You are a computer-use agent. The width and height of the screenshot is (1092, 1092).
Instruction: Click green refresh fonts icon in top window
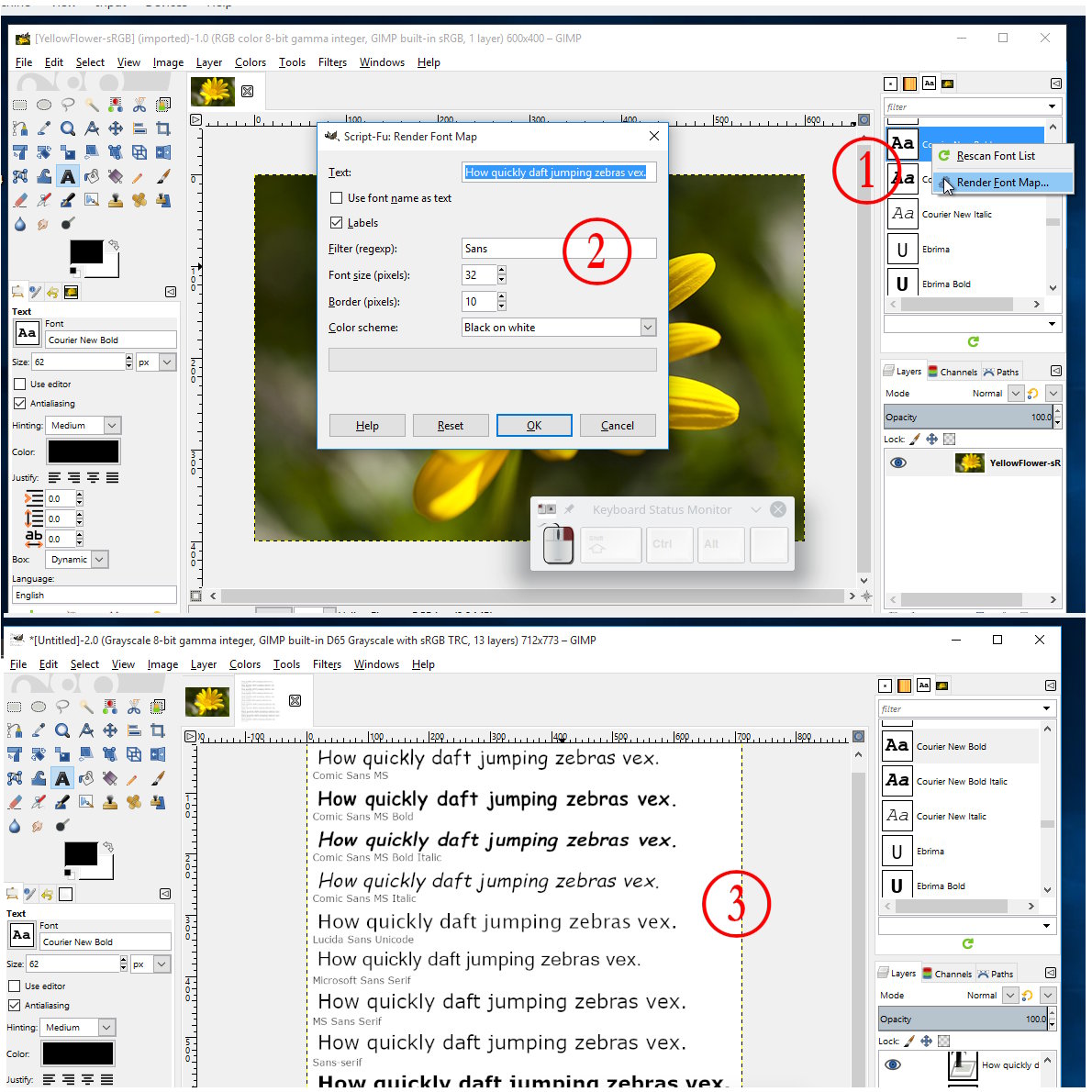tap(973, 341)
